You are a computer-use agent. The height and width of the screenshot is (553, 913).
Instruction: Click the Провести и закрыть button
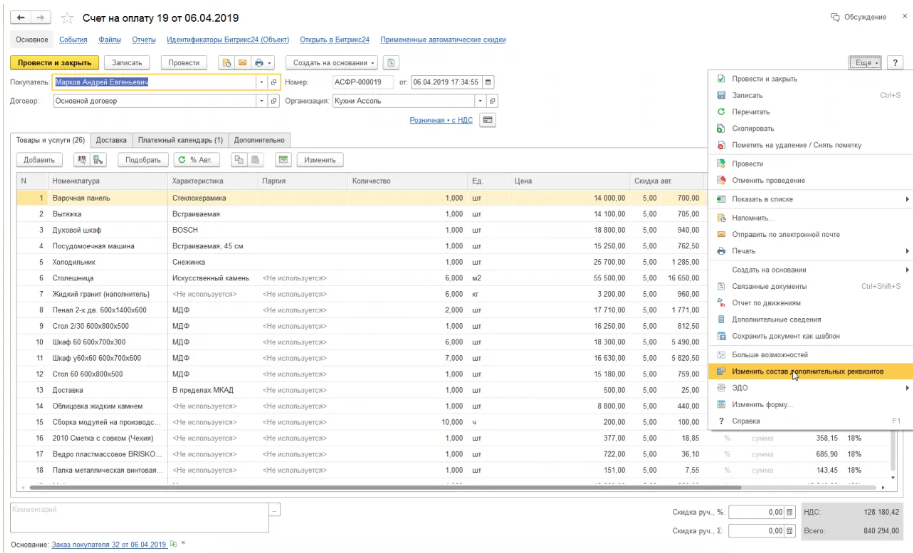pyautogui.click(x=55, y=63)
